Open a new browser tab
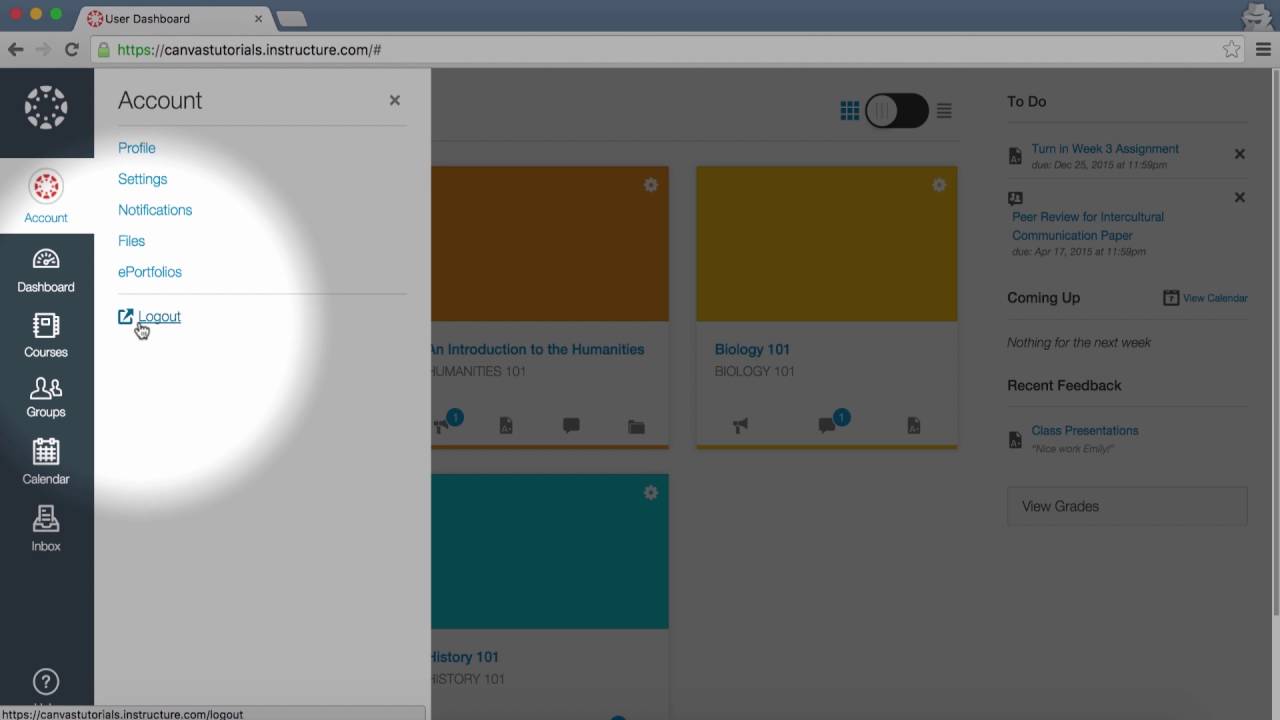 pyautogui.click(x=291, y=19)
